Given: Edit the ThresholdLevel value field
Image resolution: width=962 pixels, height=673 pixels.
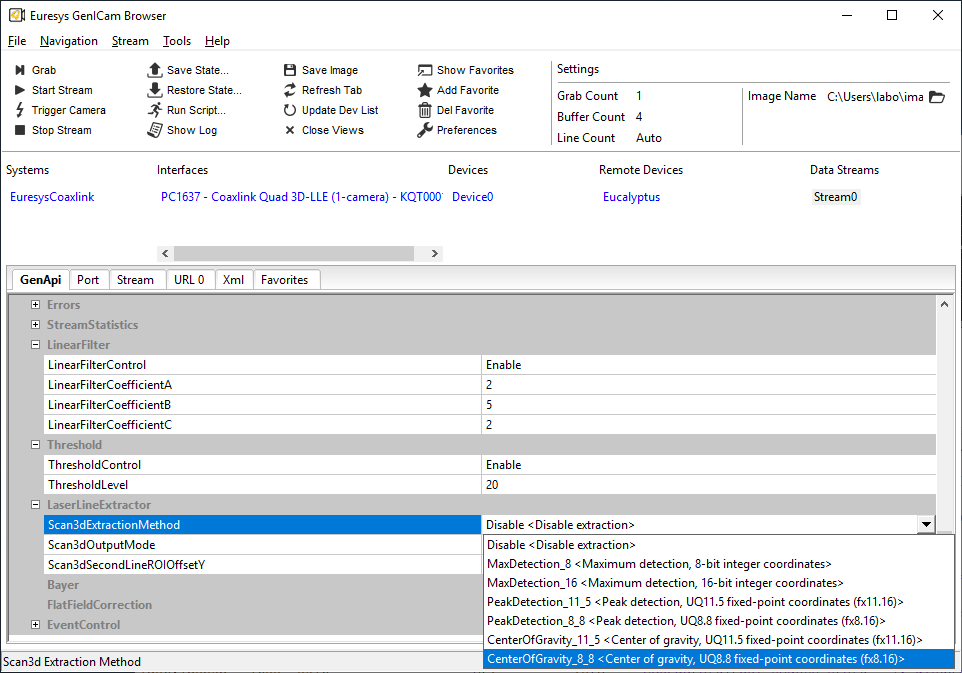Looking at the screenshot, I should coord(708,485).
